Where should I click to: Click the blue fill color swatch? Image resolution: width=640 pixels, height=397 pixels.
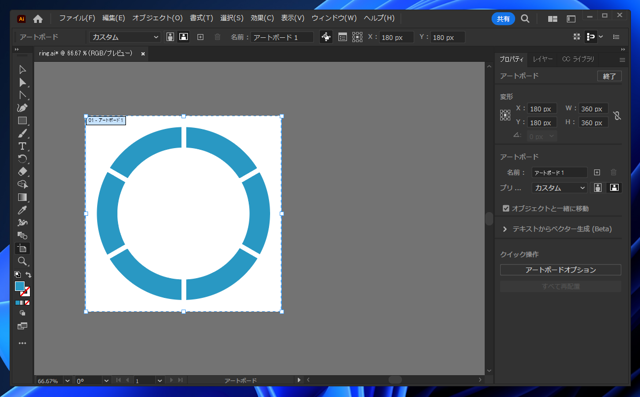pyautogui.click(x=20, y=286)
